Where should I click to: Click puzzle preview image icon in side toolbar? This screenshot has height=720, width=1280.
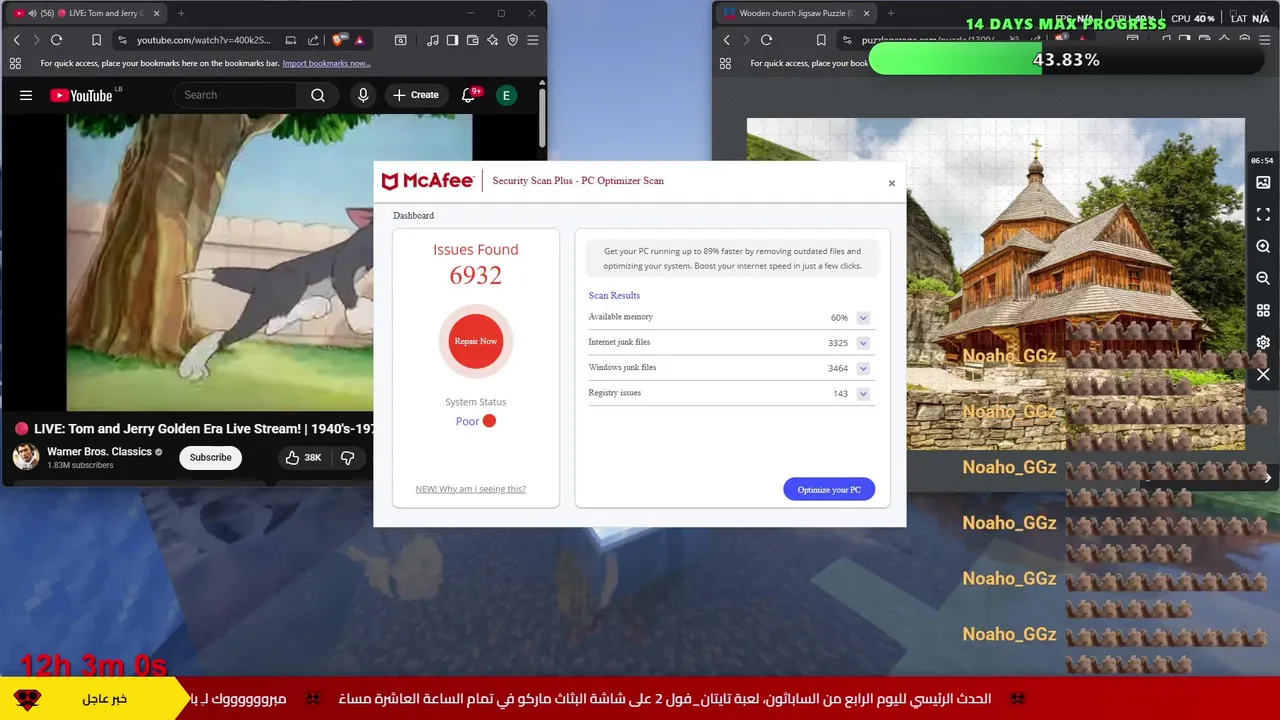tap(1263, 183)
